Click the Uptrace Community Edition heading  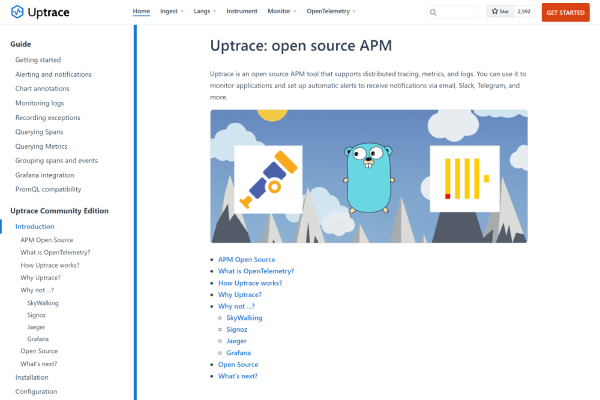(x=59, y=211)
